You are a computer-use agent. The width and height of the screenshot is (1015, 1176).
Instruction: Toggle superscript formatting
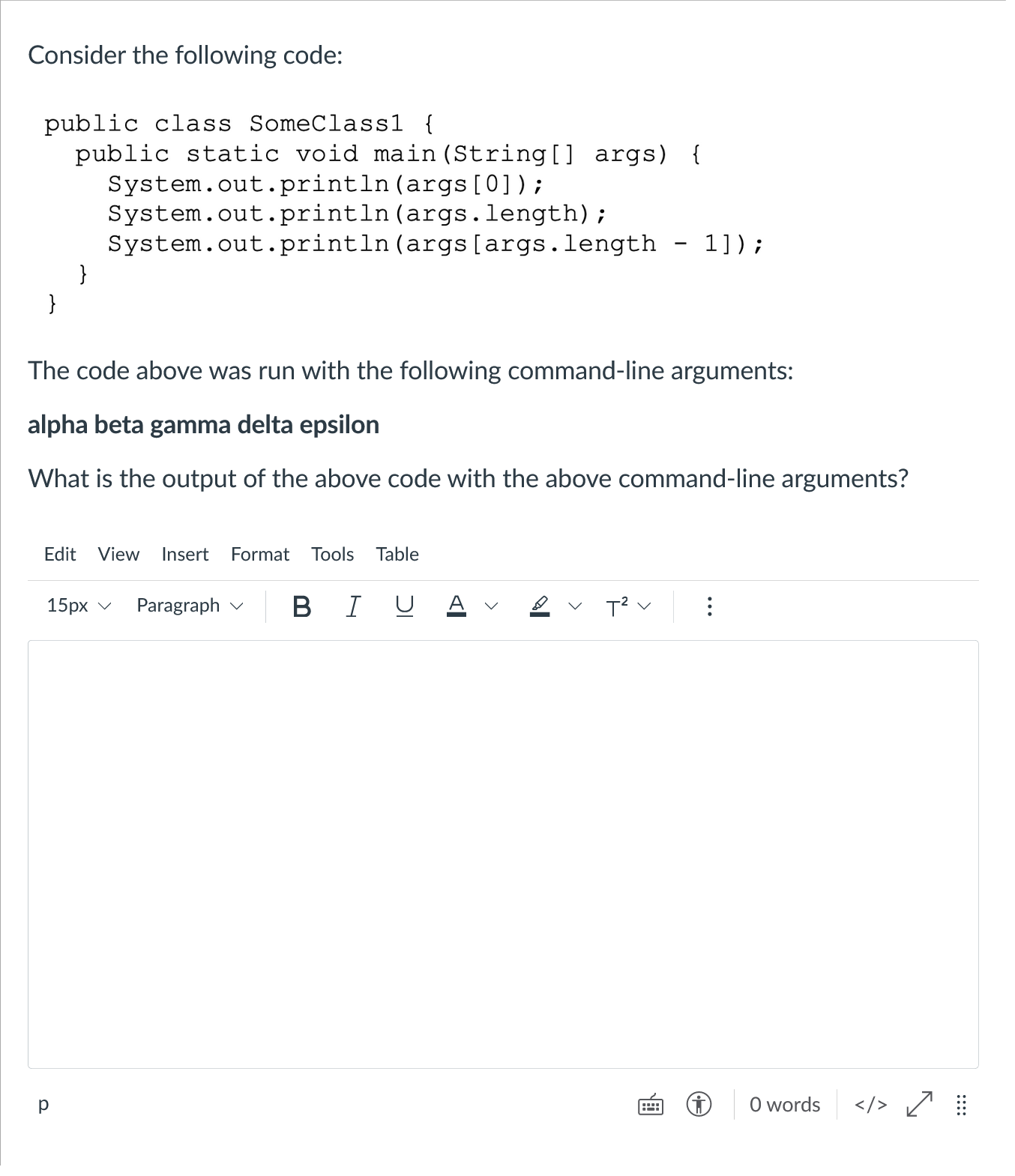[616, 606]
